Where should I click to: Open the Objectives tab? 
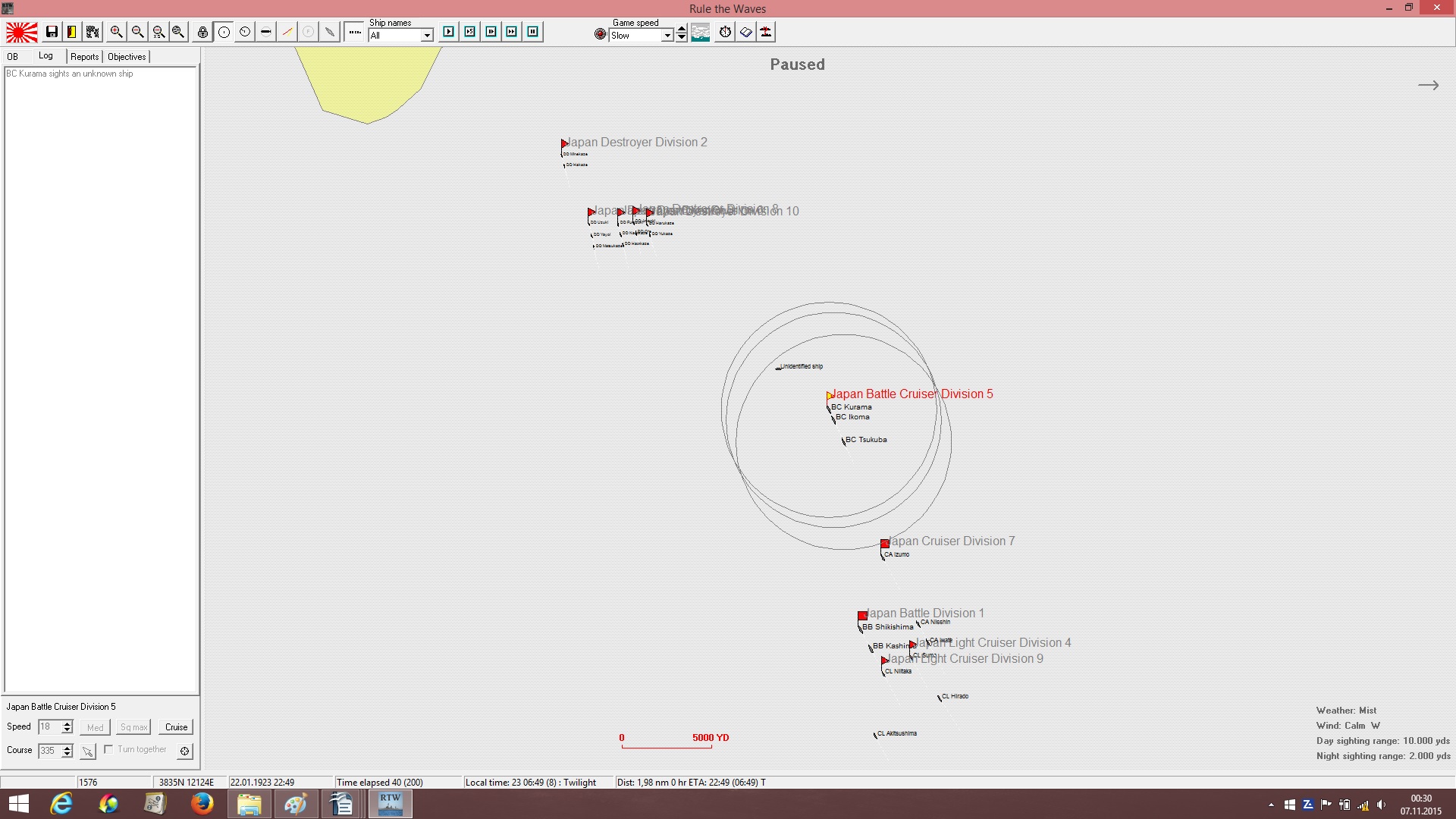(x=127, y=57)
